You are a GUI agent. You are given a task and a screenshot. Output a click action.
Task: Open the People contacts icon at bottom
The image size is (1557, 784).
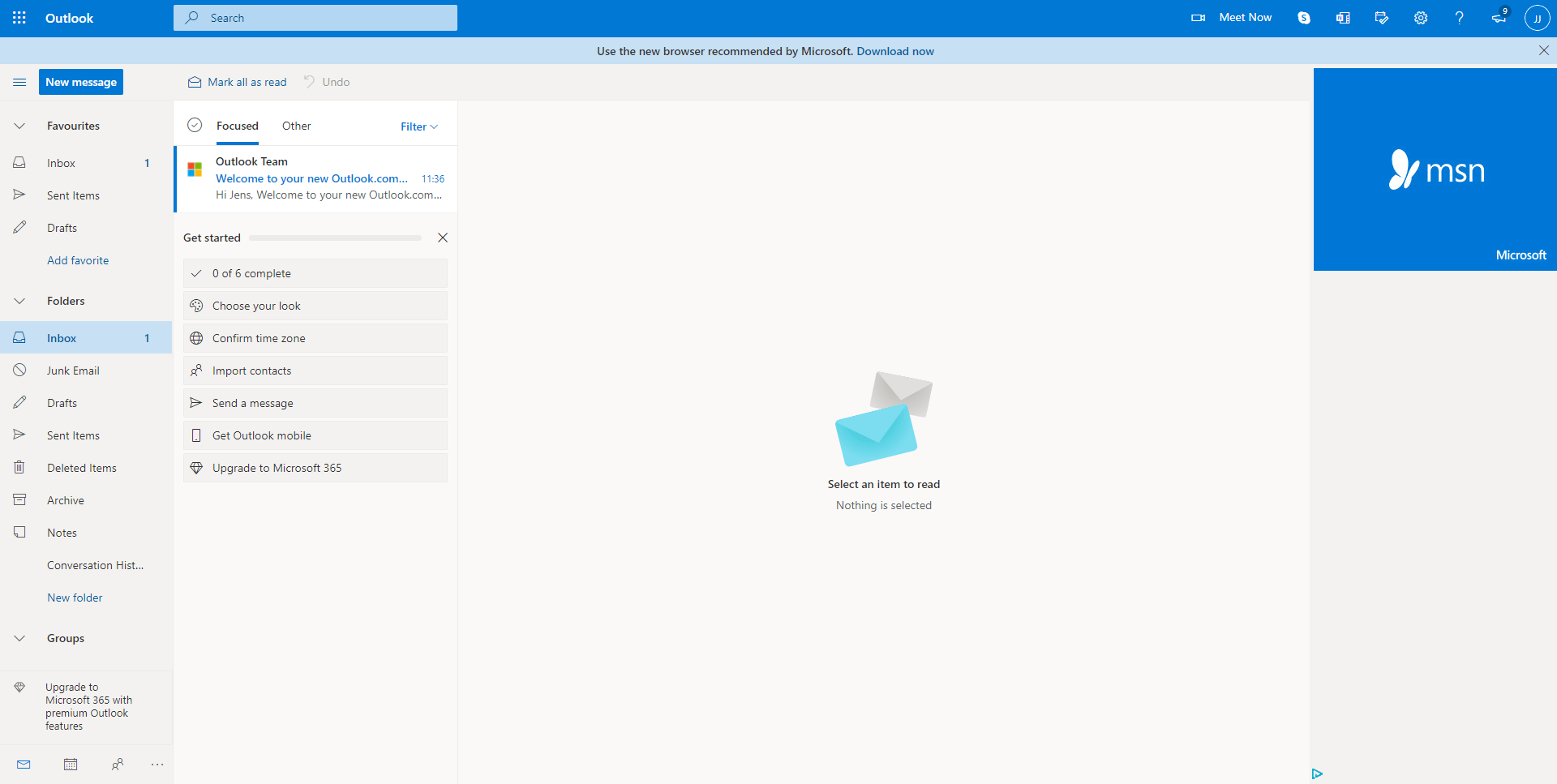118,764
